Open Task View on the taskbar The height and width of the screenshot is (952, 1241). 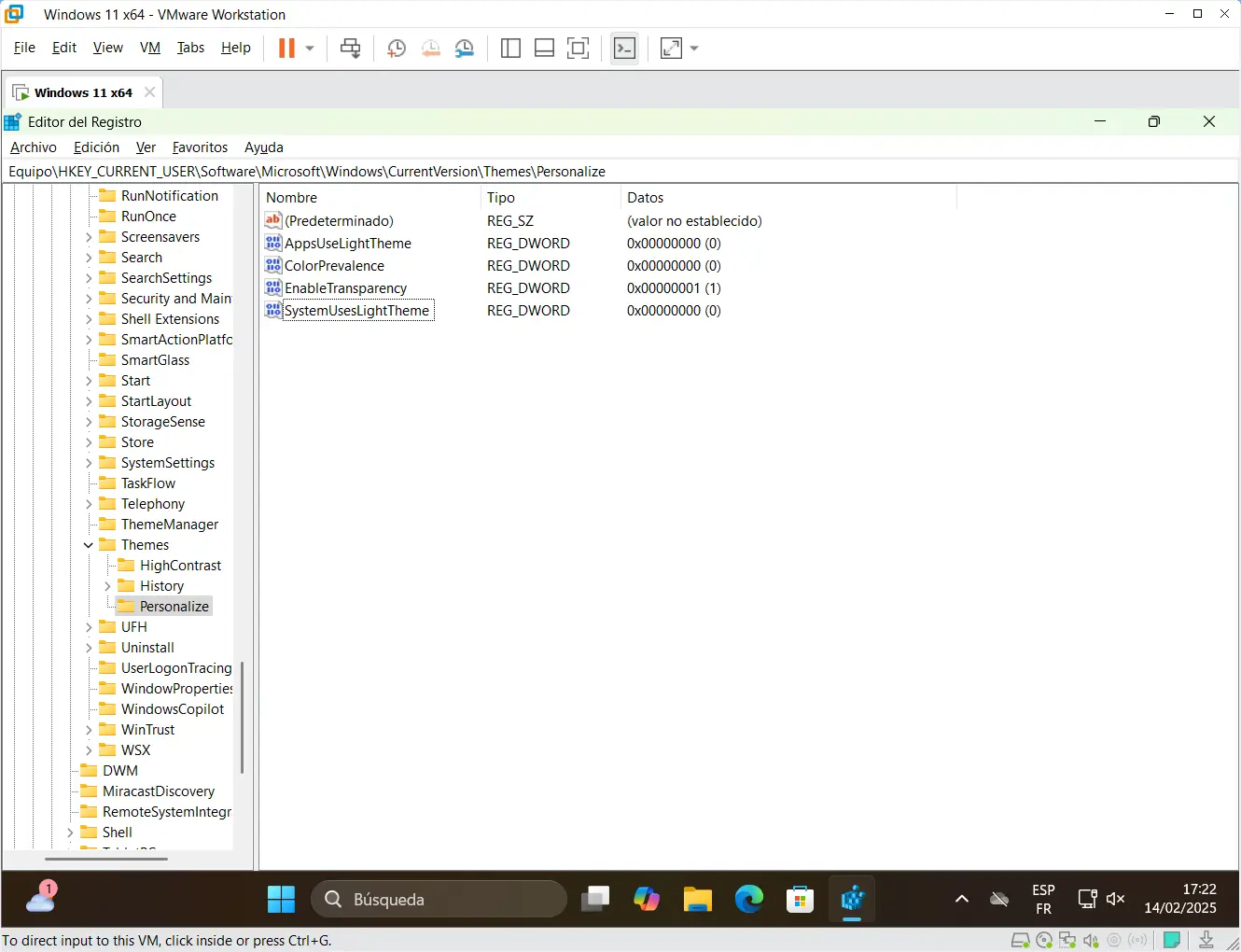[x=595, y=900]
